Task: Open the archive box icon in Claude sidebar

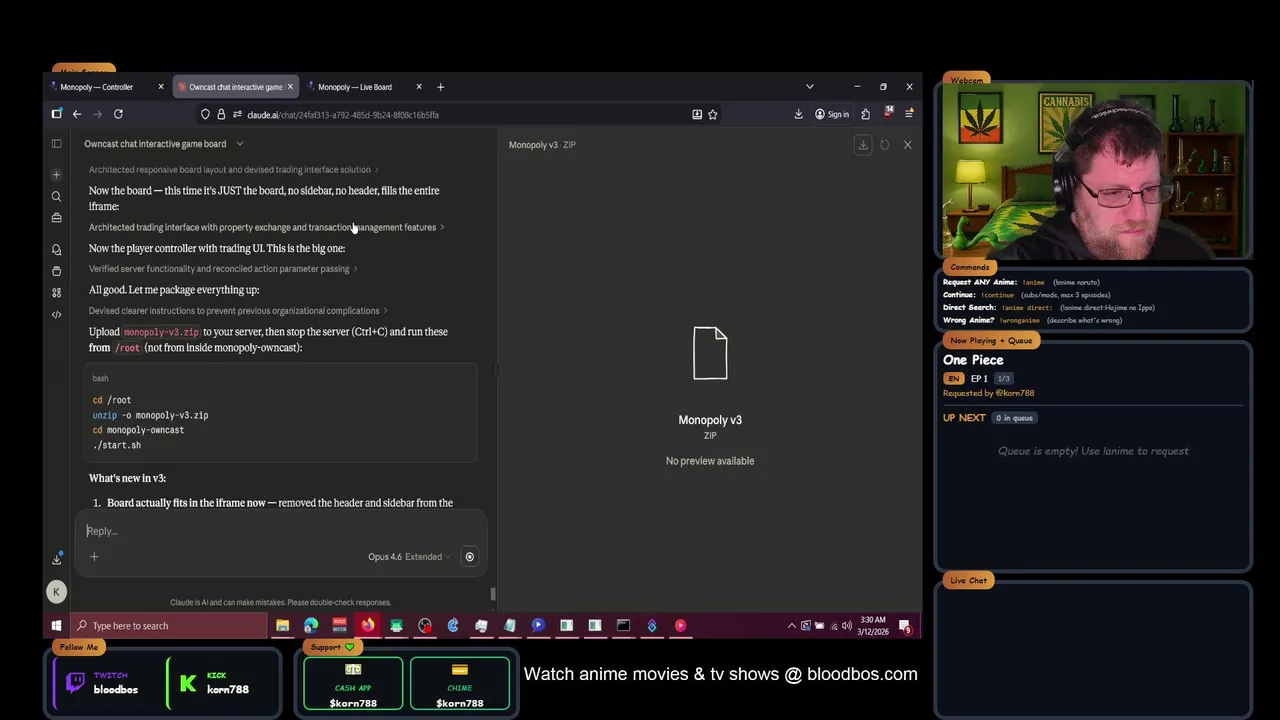Action: [56, 271]
